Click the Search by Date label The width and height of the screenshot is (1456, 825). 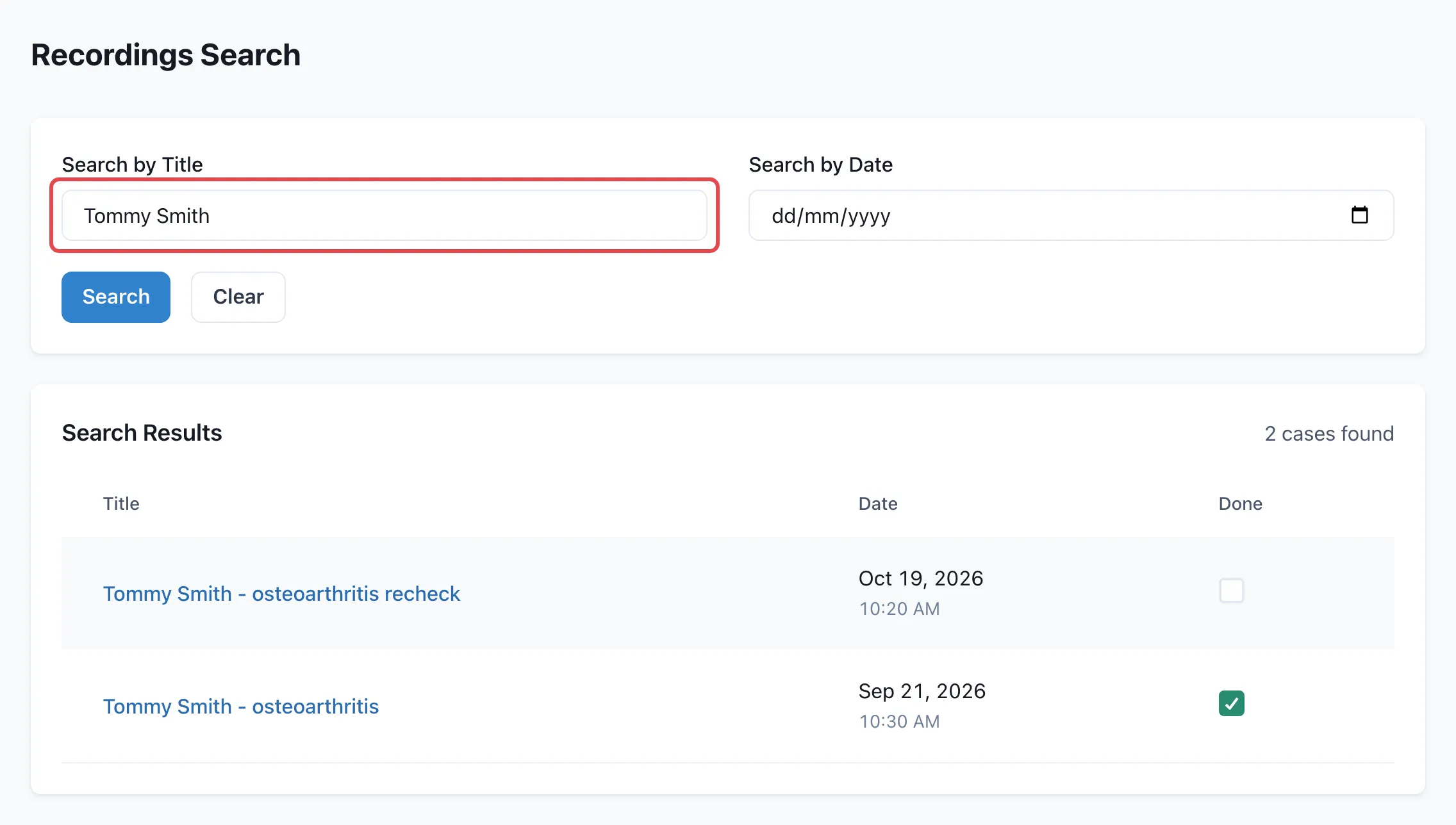point(820,165)
